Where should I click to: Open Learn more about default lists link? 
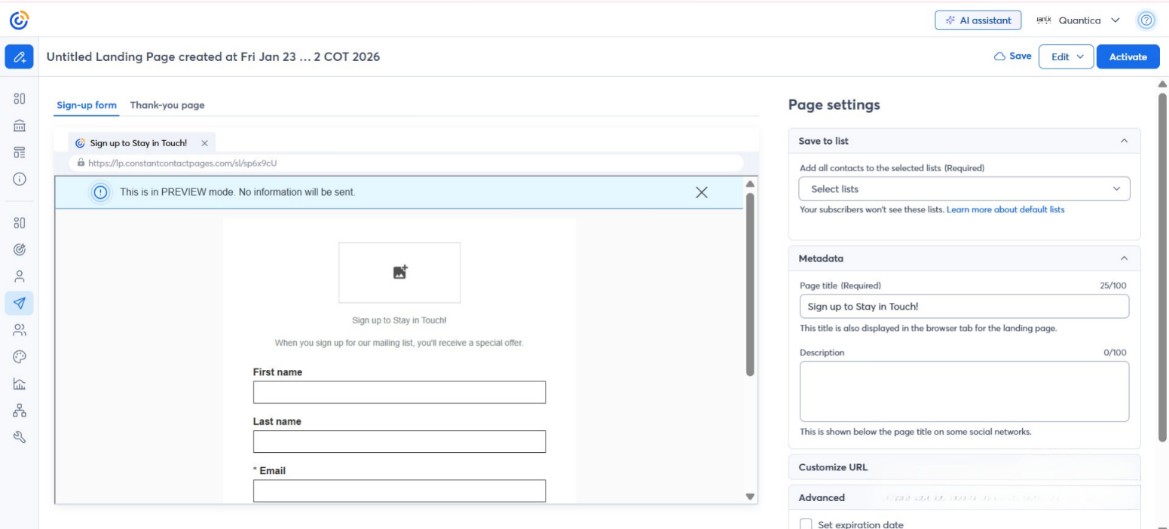[x=1005, y=210]
